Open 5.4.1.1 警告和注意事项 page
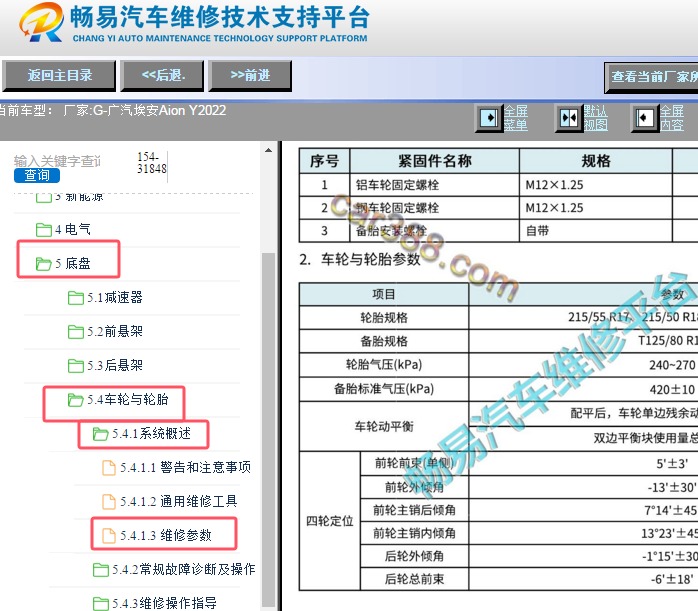Screen dimensions: 698x611 (x=185, y=467)
